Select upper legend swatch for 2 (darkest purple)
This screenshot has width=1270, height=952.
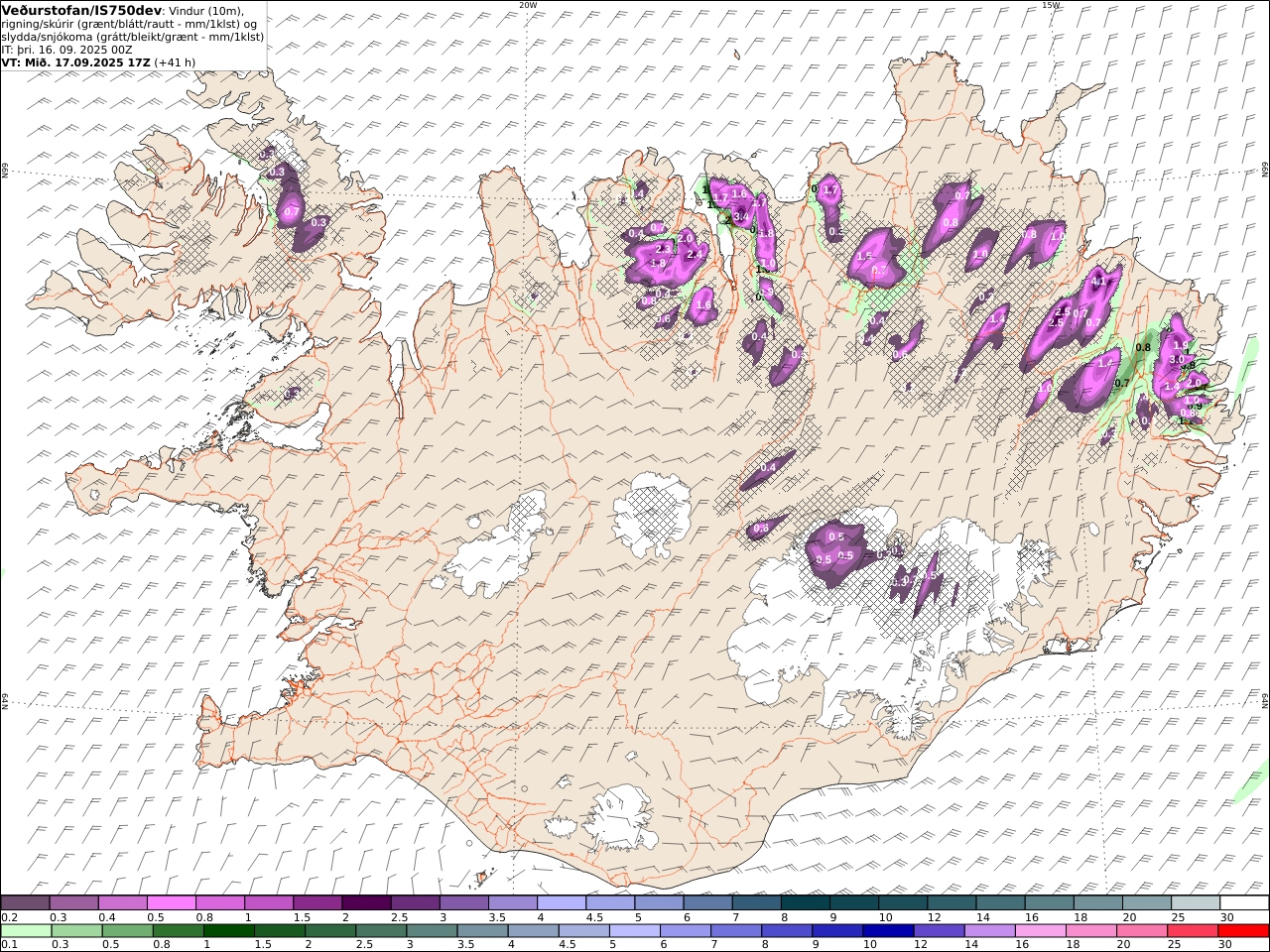366,902
